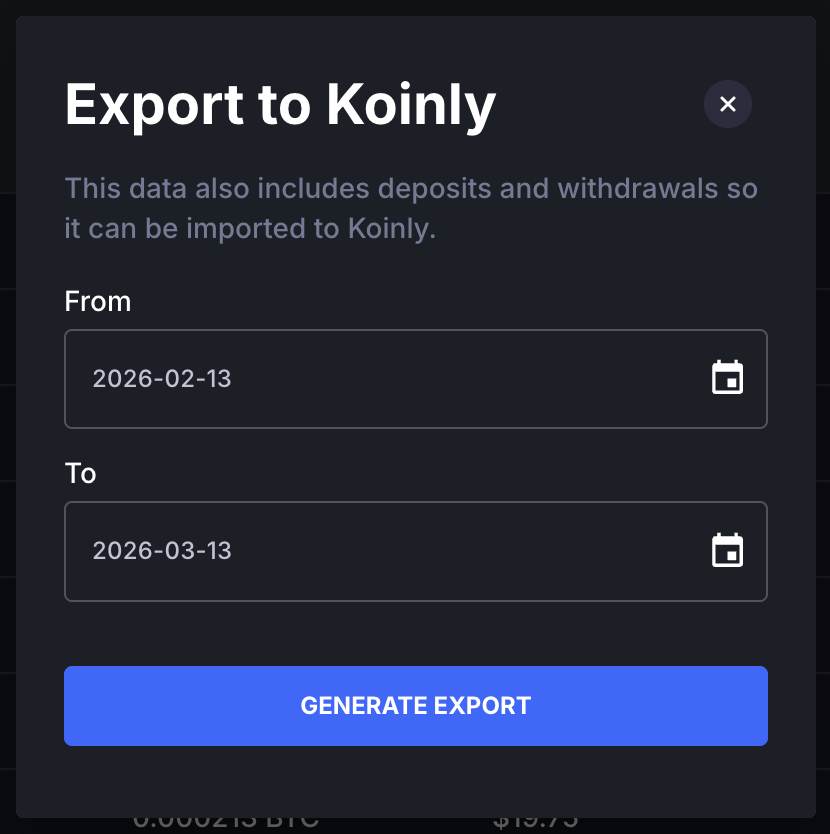
Task: Click the word "Koinly" in the dialog title
Action: coord(411,103)
